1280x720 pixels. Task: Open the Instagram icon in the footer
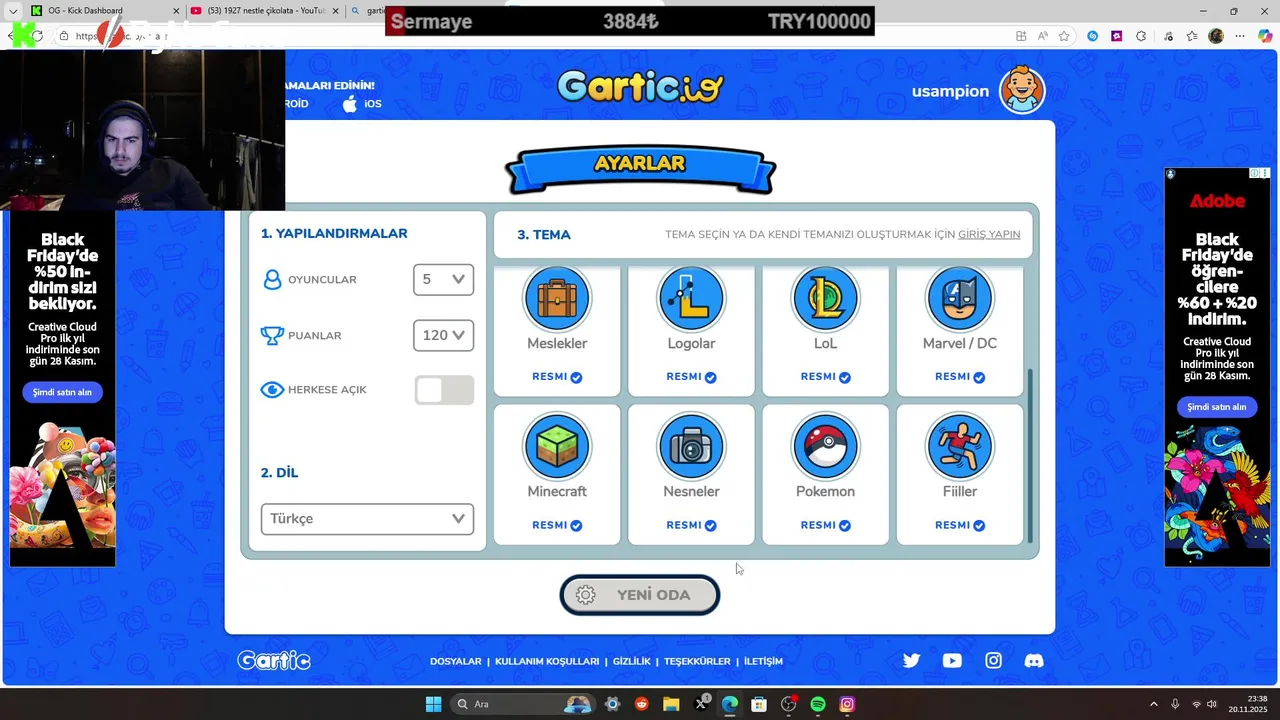[x=993, y=660]
